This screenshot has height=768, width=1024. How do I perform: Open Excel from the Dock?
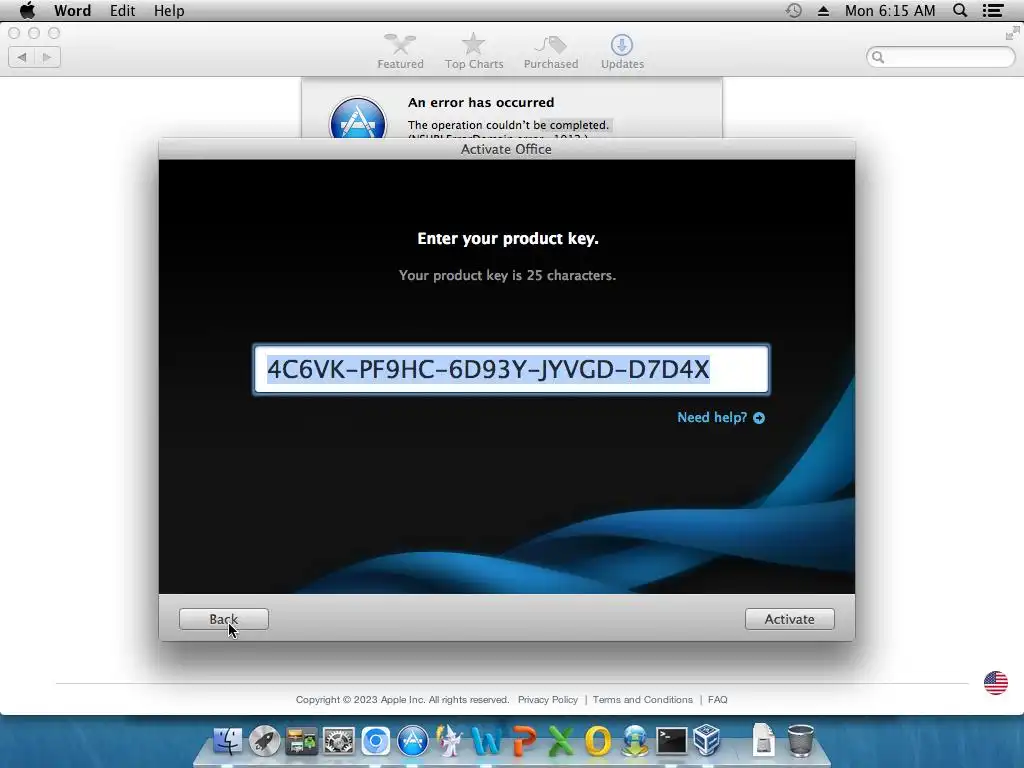coord(560,741)
